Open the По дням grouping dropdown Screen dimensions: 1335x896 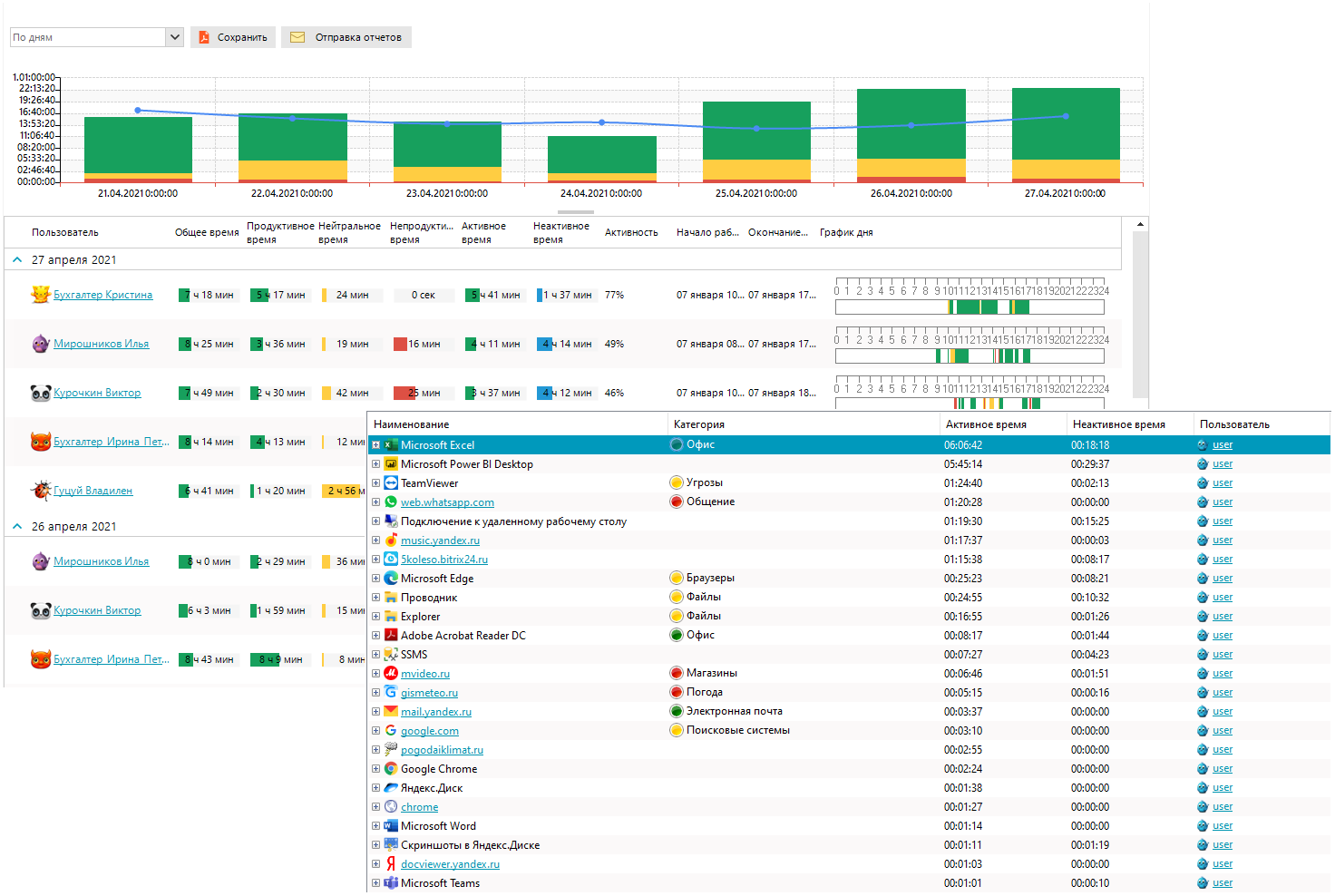(x=174, y=37)
